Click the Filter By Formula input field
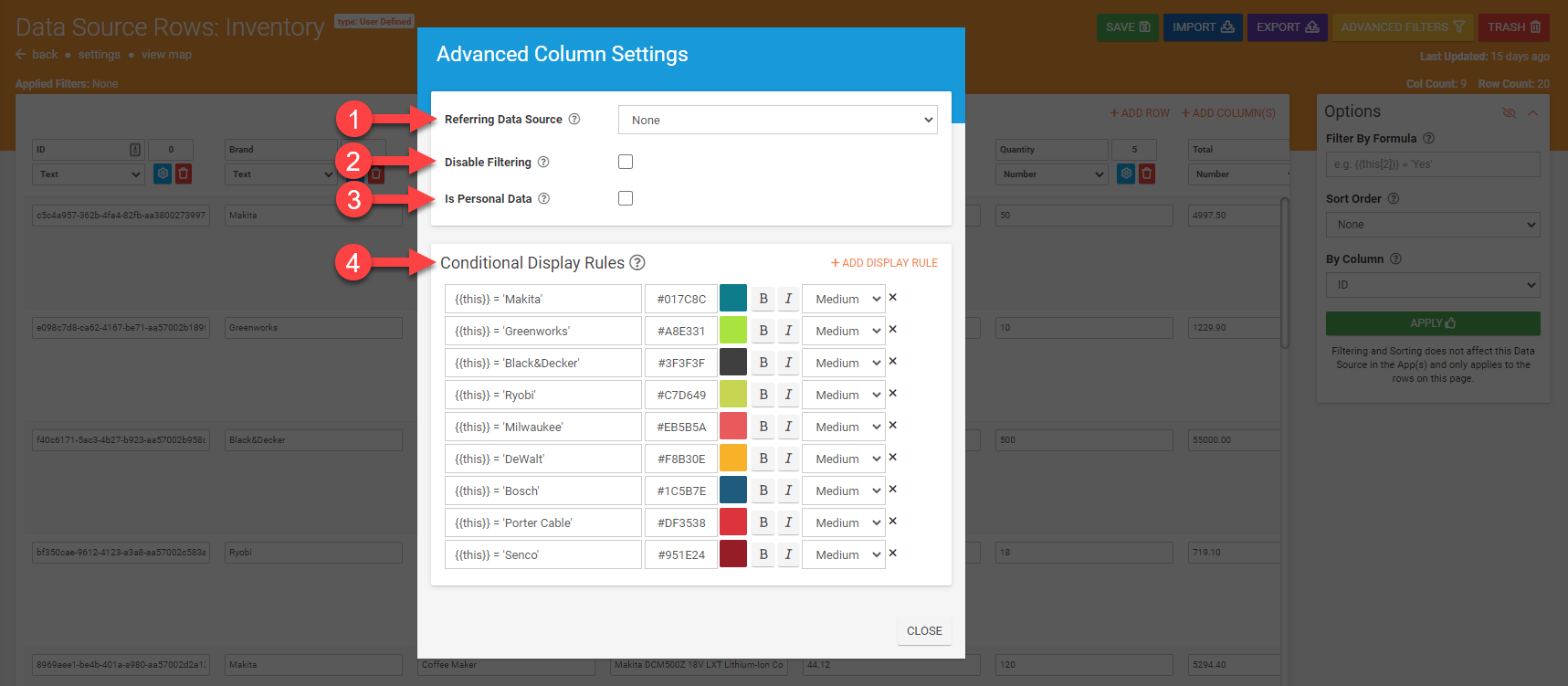This screenshot has height=686, width=1568. click(x=1433, y=164)
